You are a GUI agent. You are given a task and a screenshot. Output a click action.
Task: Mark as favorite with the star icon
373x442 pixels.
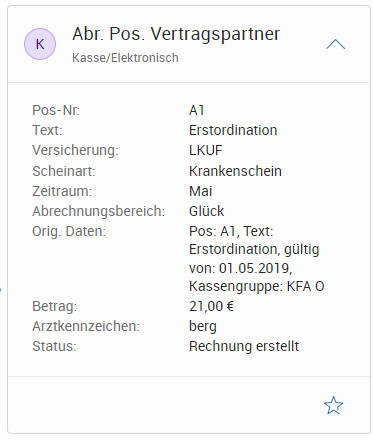[333, 405]
